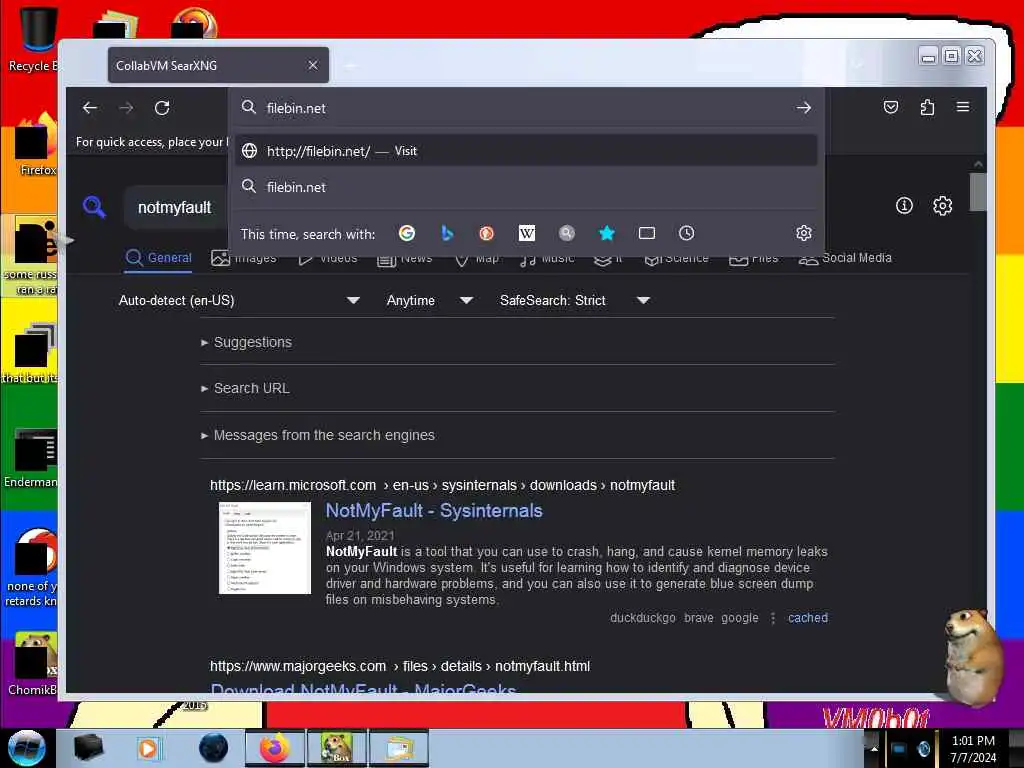This screenshot has width=1024, height=768.
Task: Click the taskbar clock showing 1:01 PM
Action: point(973,748)
